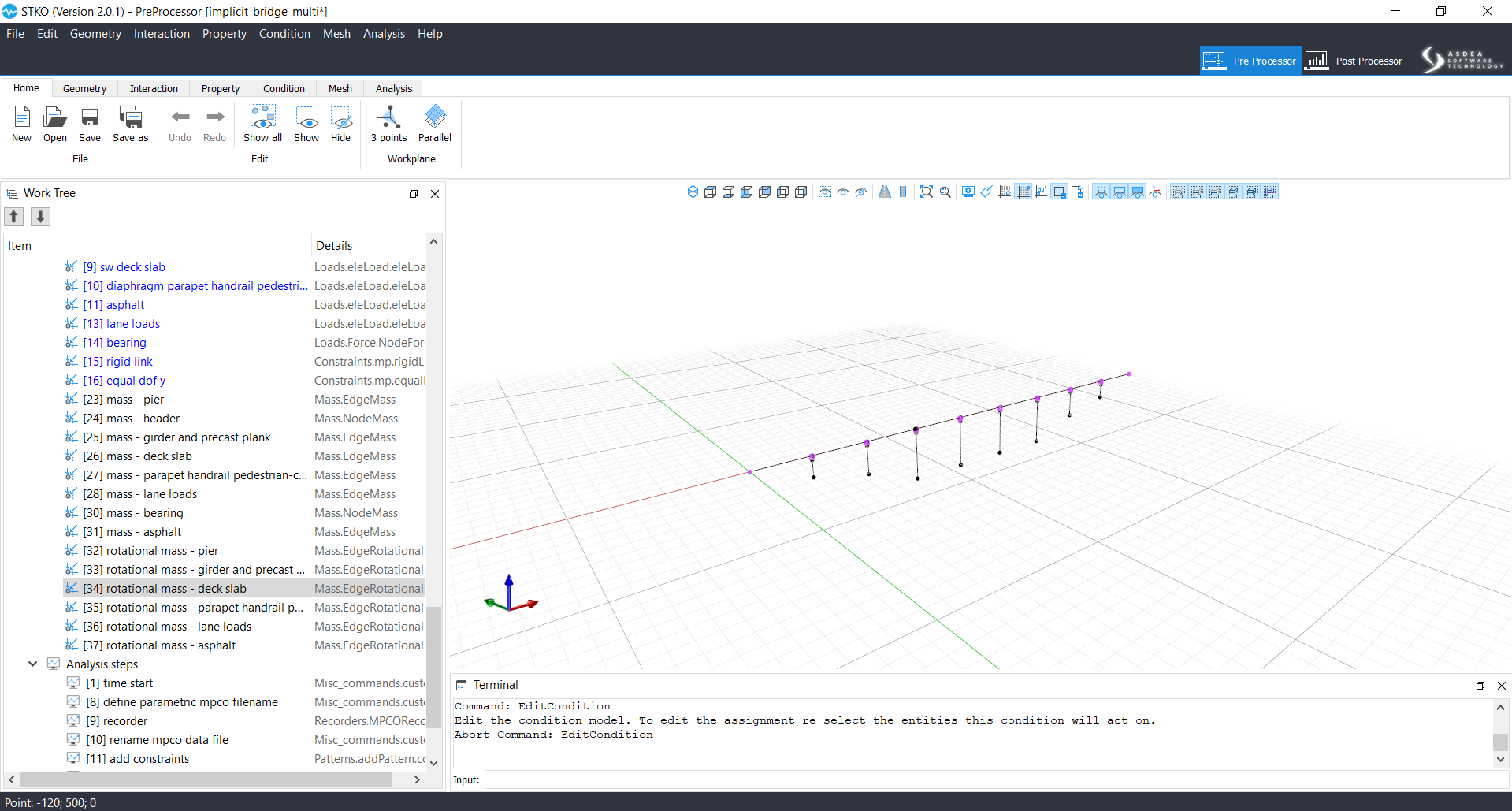The height and width of the screenshot is (811, 1512).
Task: Set workplane by 3 points
Action: tap(389, 124)
